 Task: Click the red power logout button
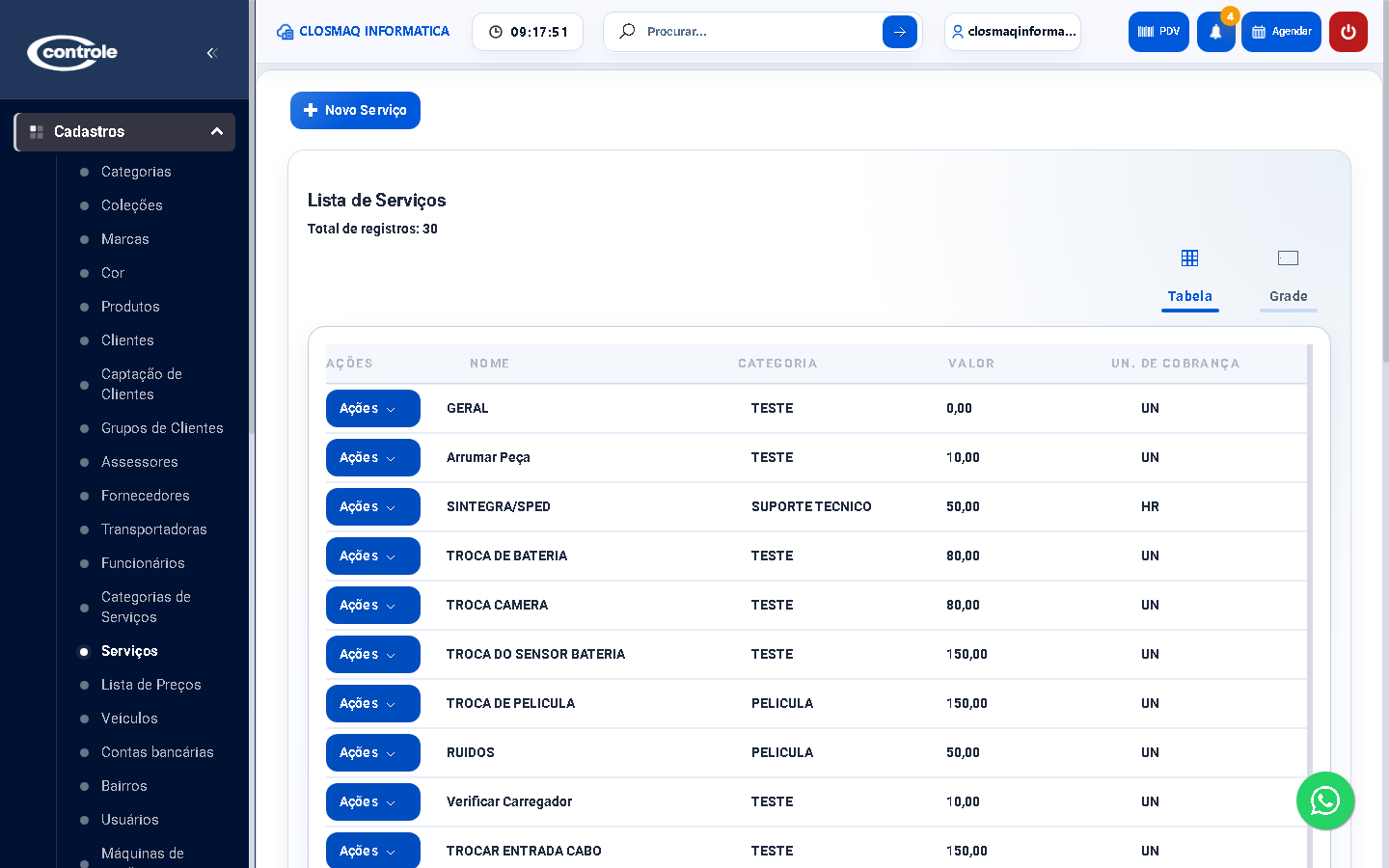[1348, 32]
